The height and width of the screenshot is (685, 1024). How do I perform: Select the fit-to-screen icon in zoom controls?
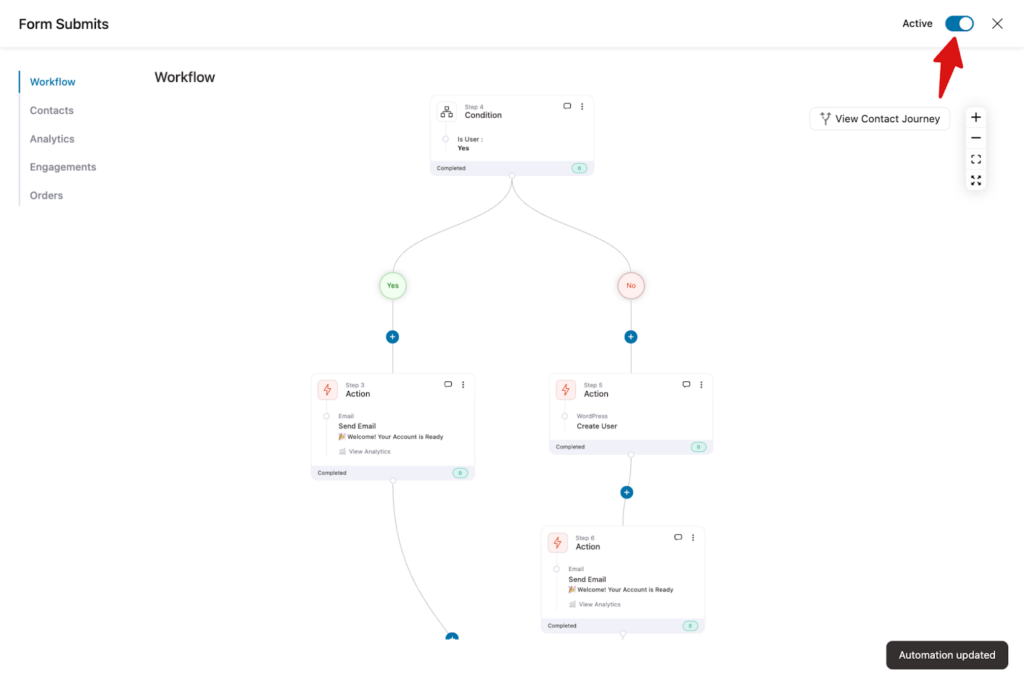pos(975,159)
